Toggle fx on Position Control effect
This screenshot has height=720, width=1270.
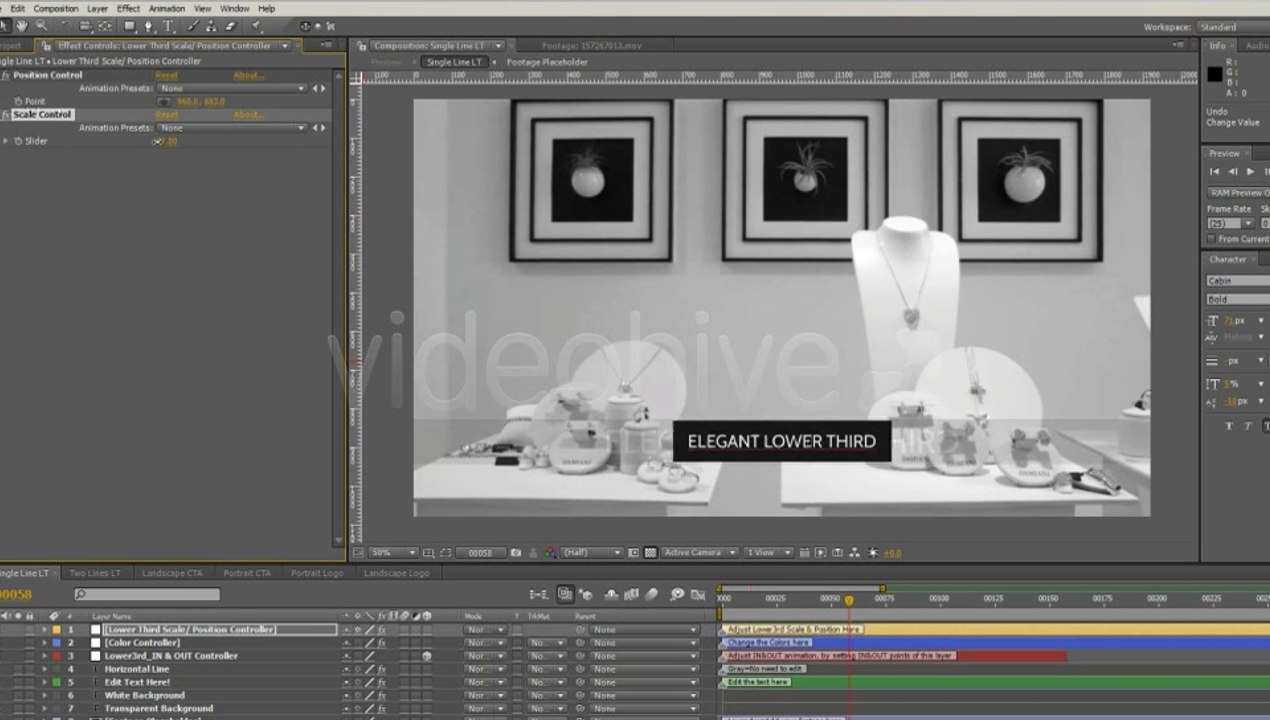(6, 75)
